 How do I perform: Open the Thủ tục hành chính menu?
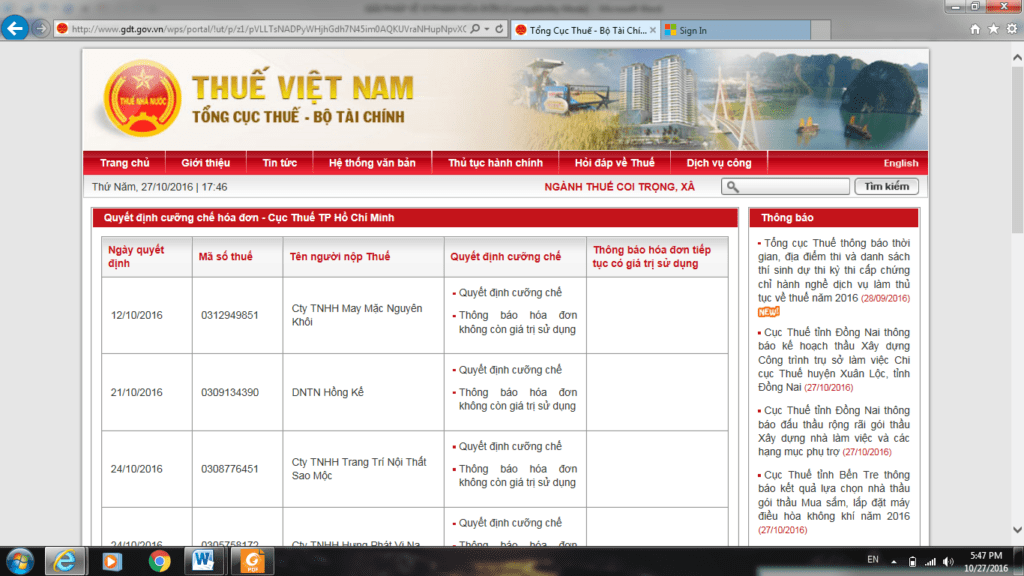pyautogui.click(x=495, y=163)
